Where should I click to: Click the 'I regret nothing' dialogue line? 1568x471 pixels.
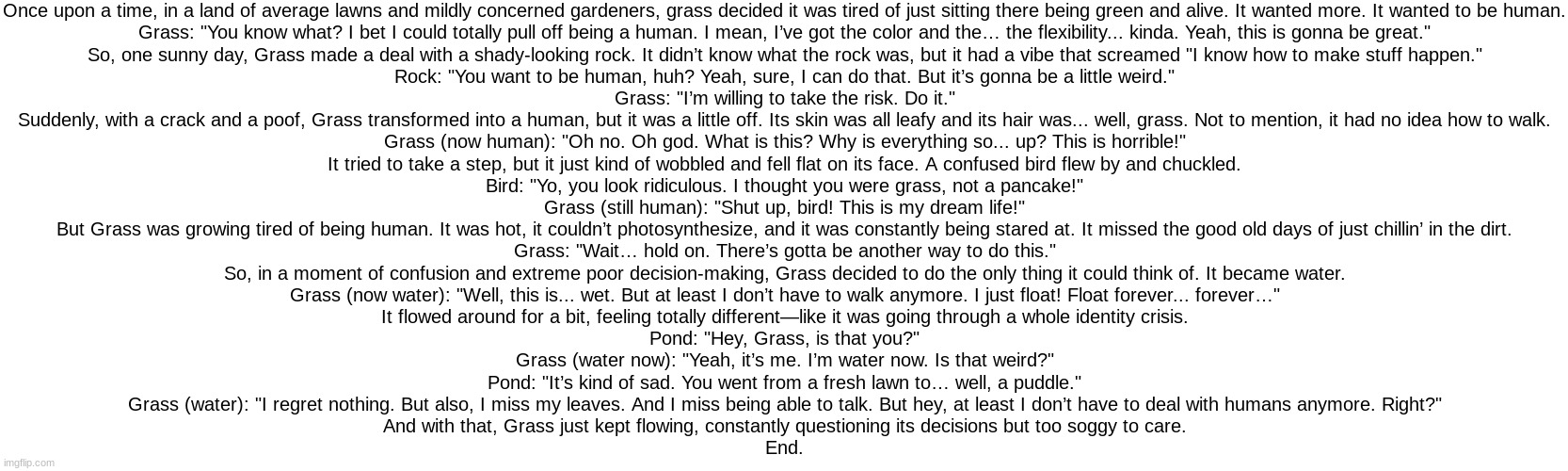click(784, 405)
